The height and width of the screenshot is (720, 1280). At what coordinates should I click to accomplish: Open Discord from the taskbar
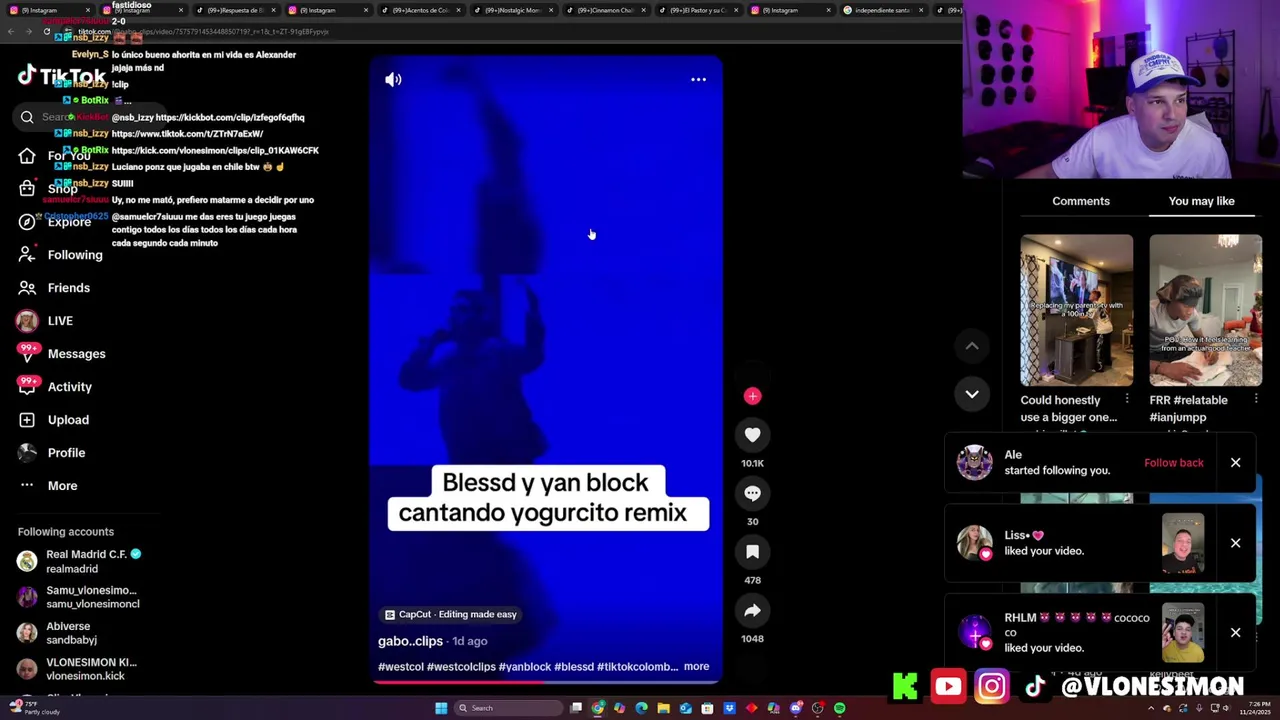pos(795,708)
